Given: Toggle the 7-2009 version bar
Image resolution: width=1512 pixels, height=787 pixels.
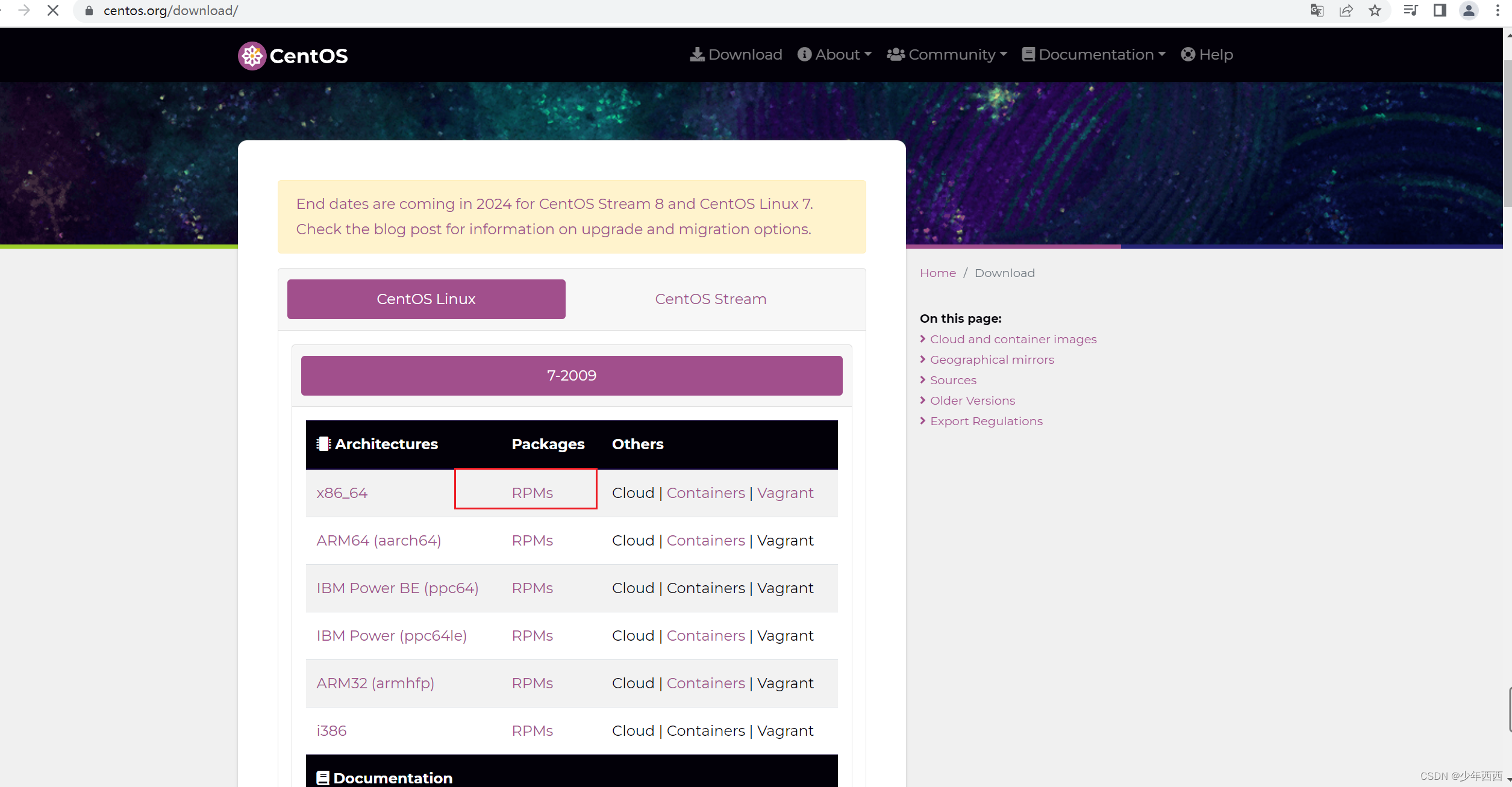Looking at the screenshot, I should (571, 375).
